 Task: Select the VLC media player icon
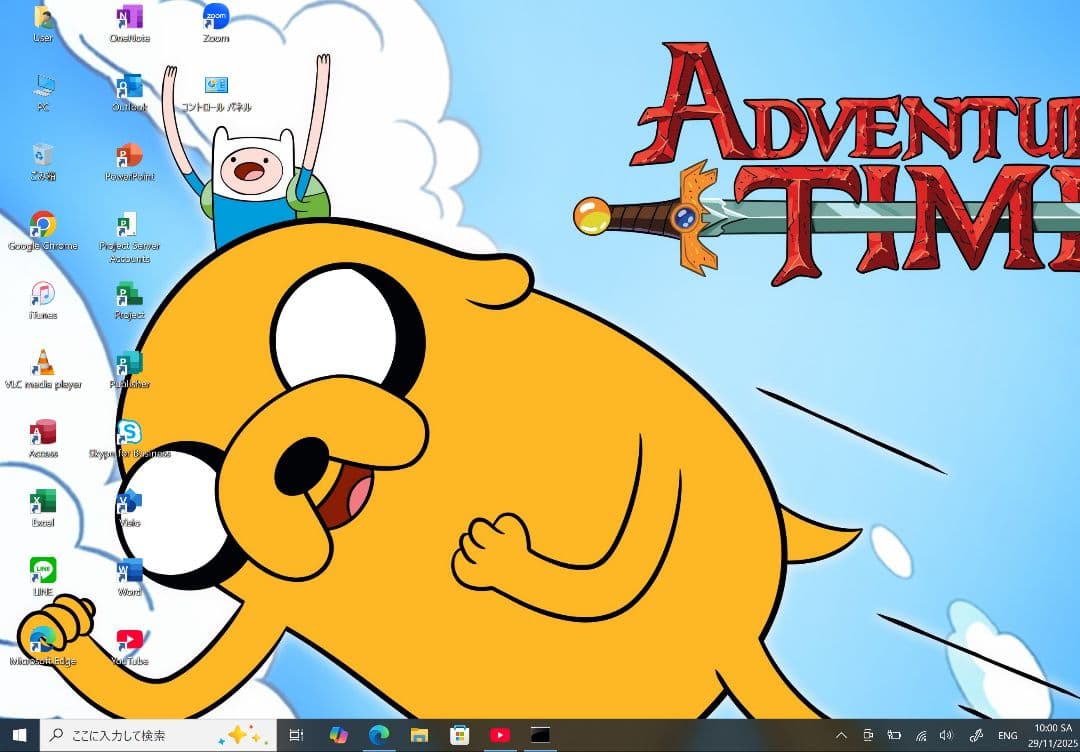[42, 362]
